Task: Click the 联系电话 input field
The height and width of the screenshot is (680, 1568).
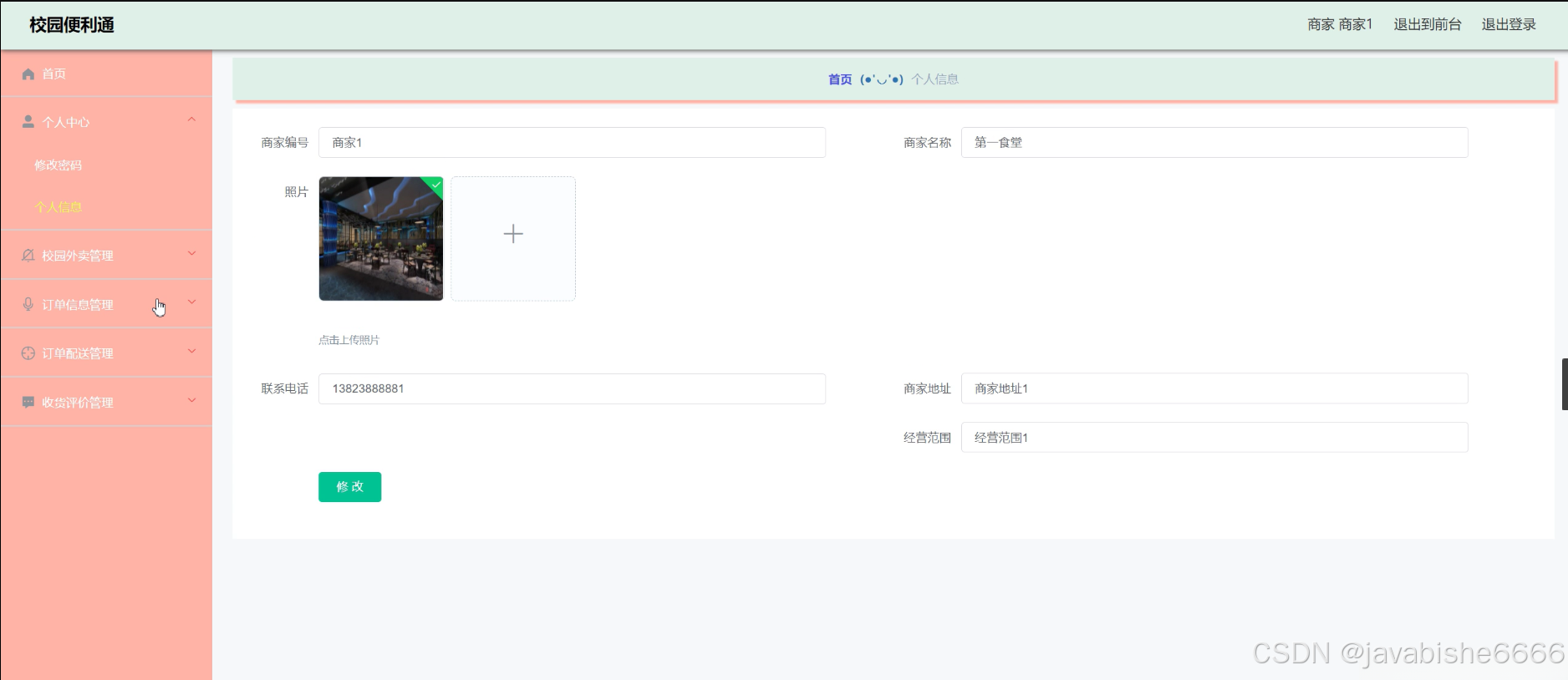Action: pos(572,388)
